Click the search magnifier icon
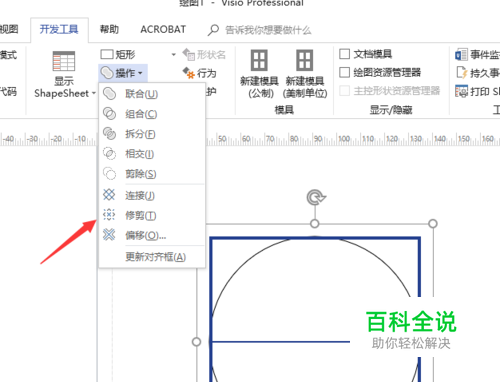The height and width of the screenshot is (382, 500). 213,30
